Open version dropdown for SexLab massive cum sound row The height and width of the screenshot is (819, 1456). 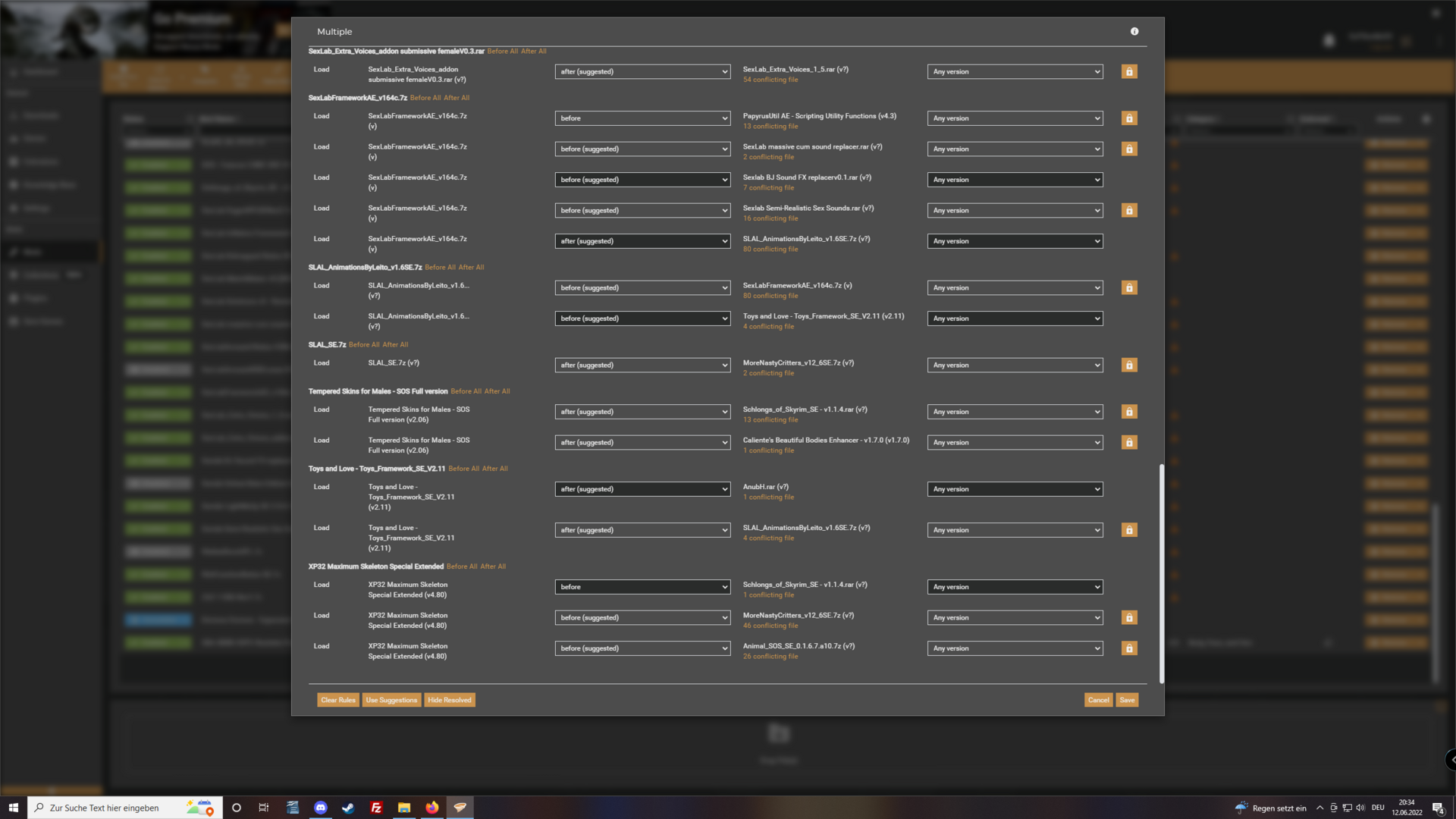point(1015,149)
